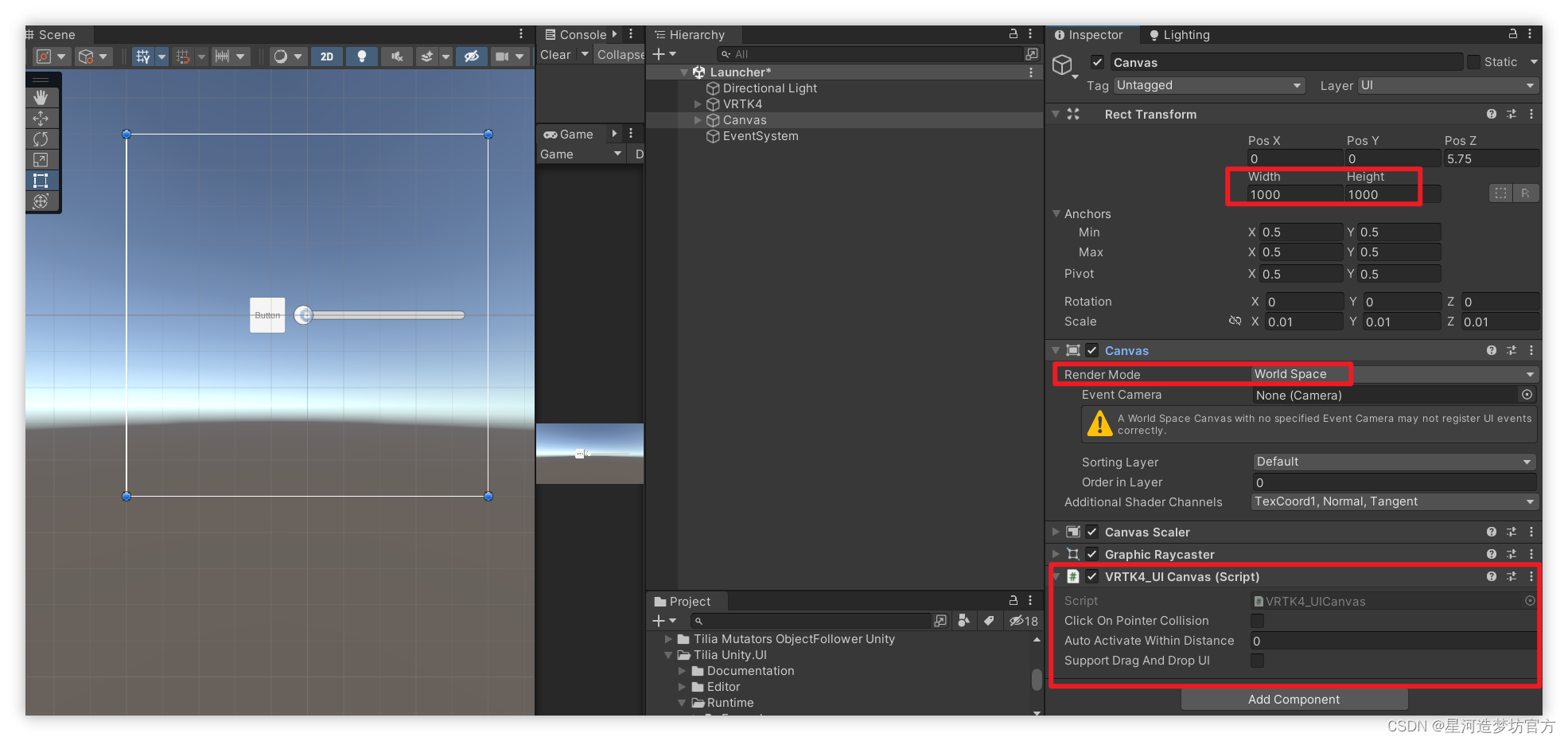Image resolution: width=1568 pixels, height=741 pixels.
Task: Click the Console Collapse button
Action: tap(621, 55)
